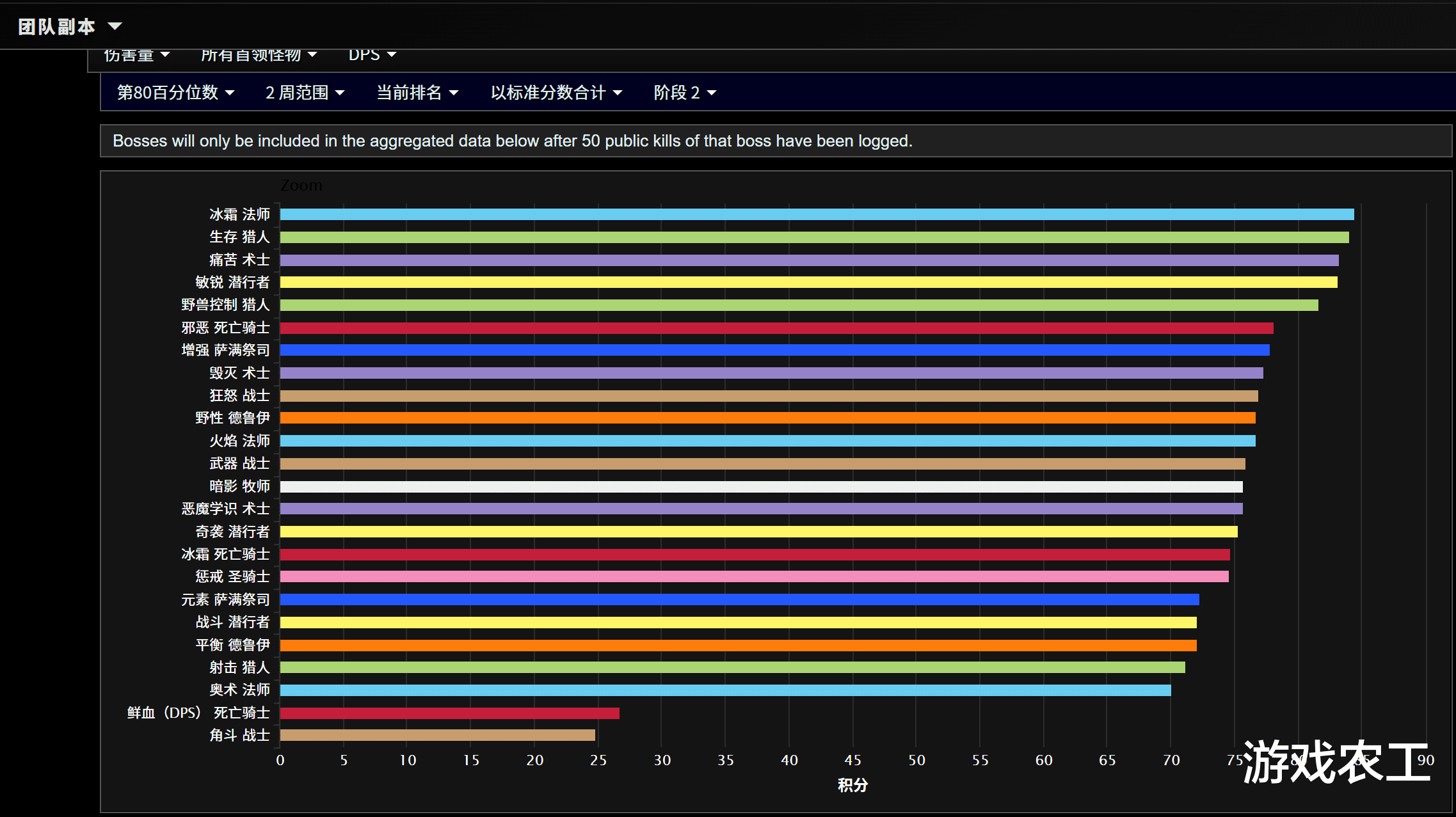The image size is (1456, 817).
Task: Click the 邪恶 死亡骑士 red bar
Action: point(776,328)
